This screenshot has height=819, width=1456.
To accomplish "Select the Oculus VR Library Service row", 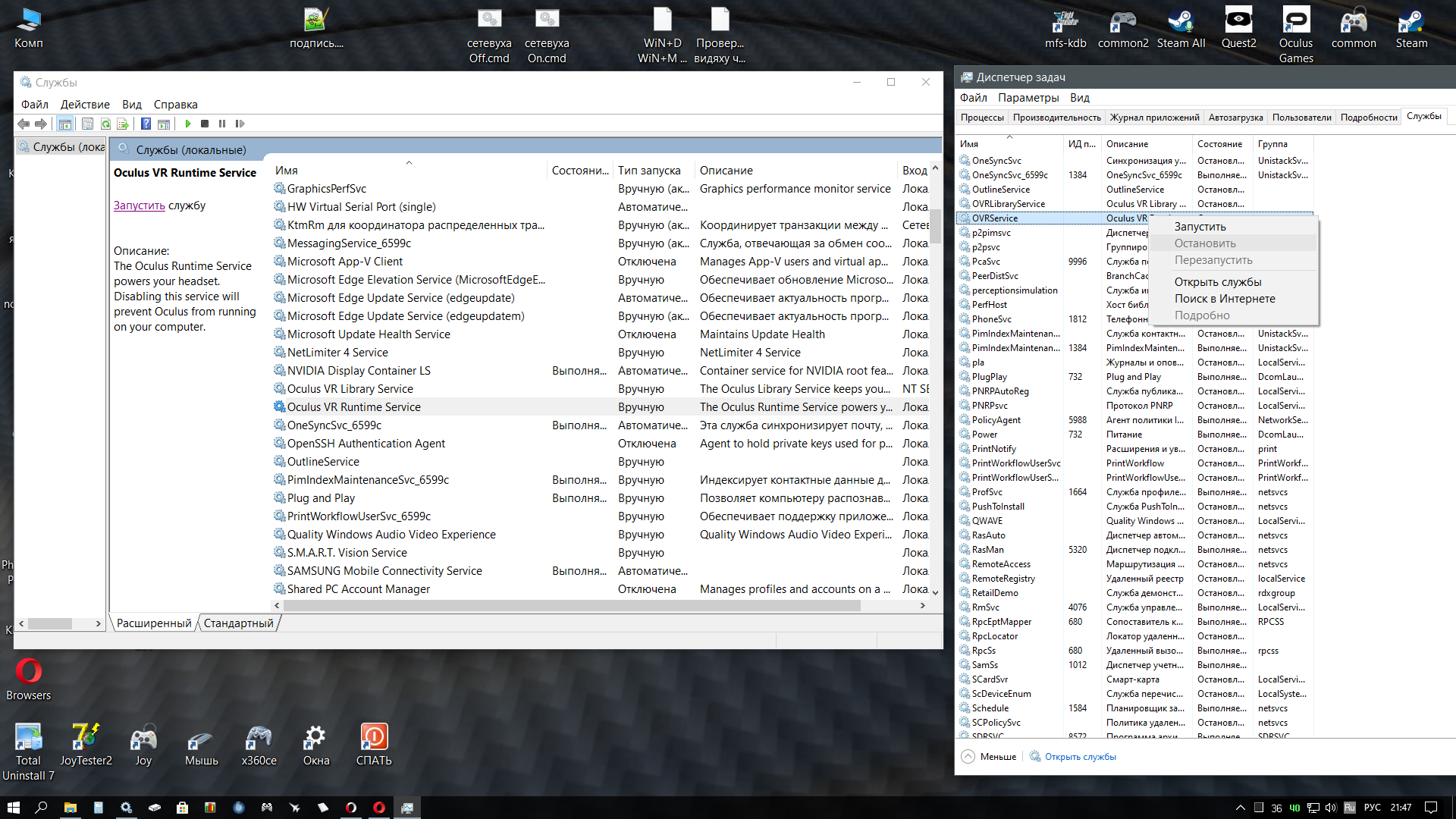I will [x=350, y=389].
